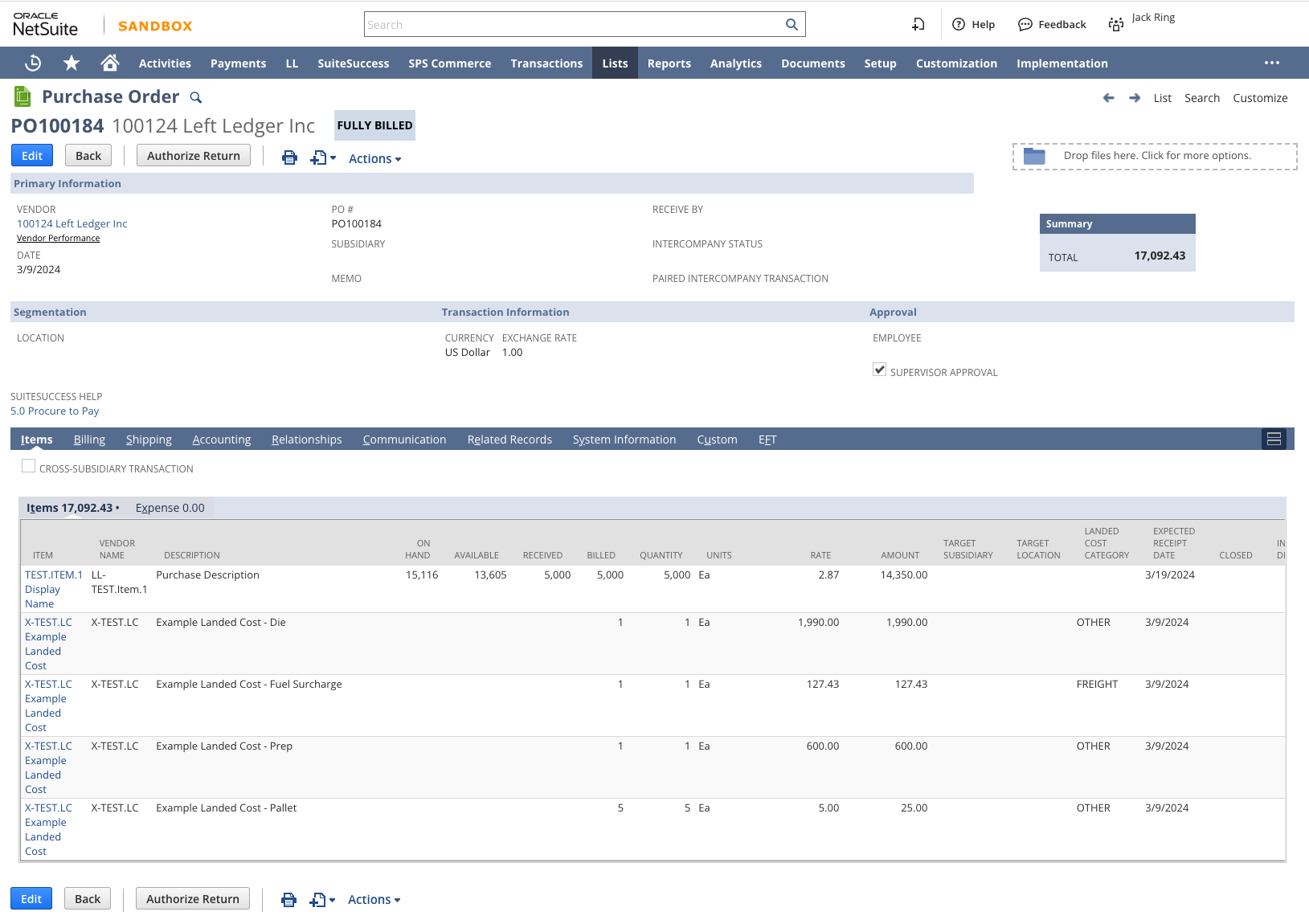Click the NetSuite logo
1309x924 pixels.
(46, 25)
